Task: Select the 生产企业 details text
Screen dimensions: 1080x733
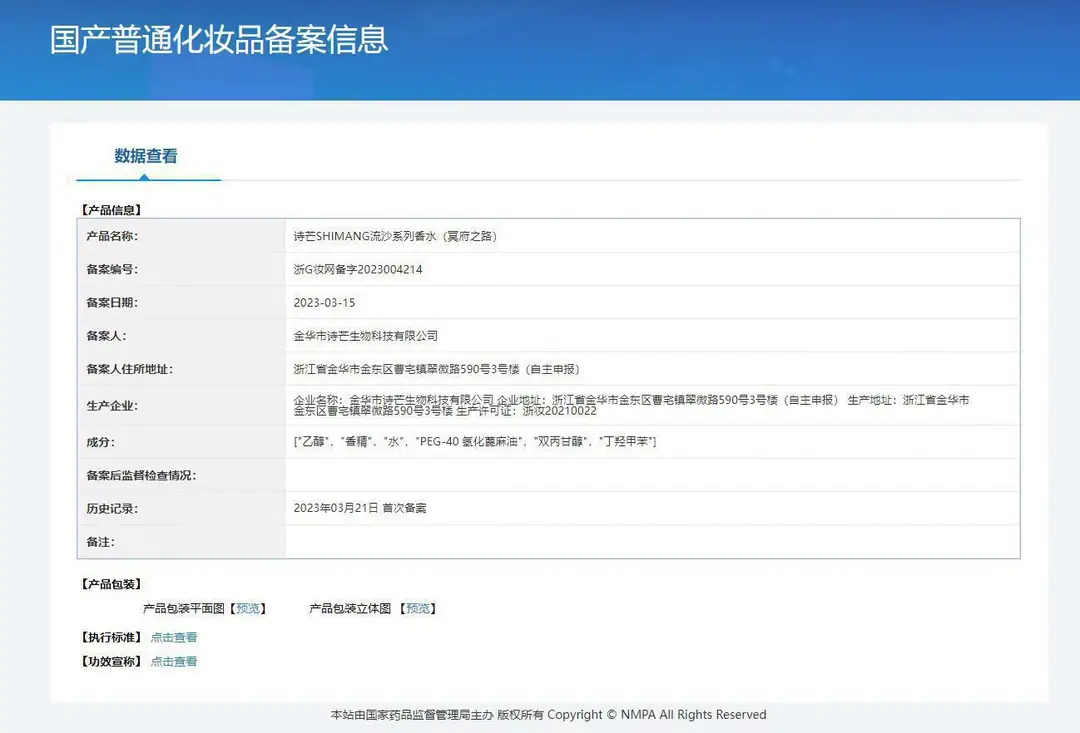Action: (632, 405)
